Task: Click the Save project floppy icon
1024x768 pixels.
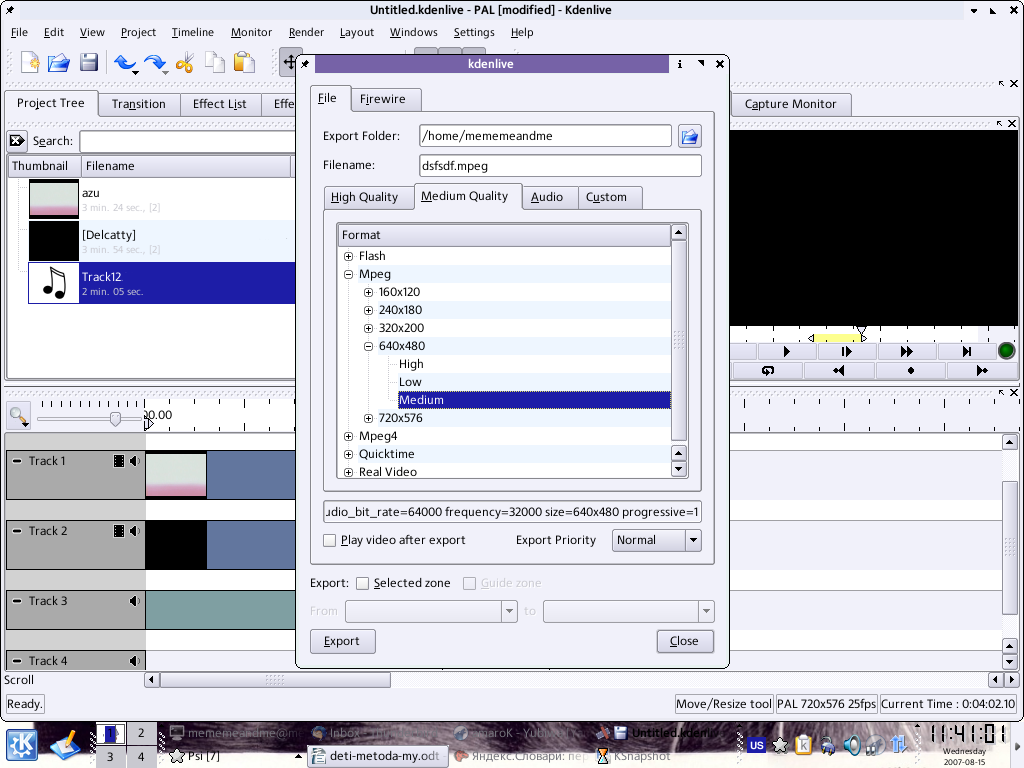Action: 89,63
